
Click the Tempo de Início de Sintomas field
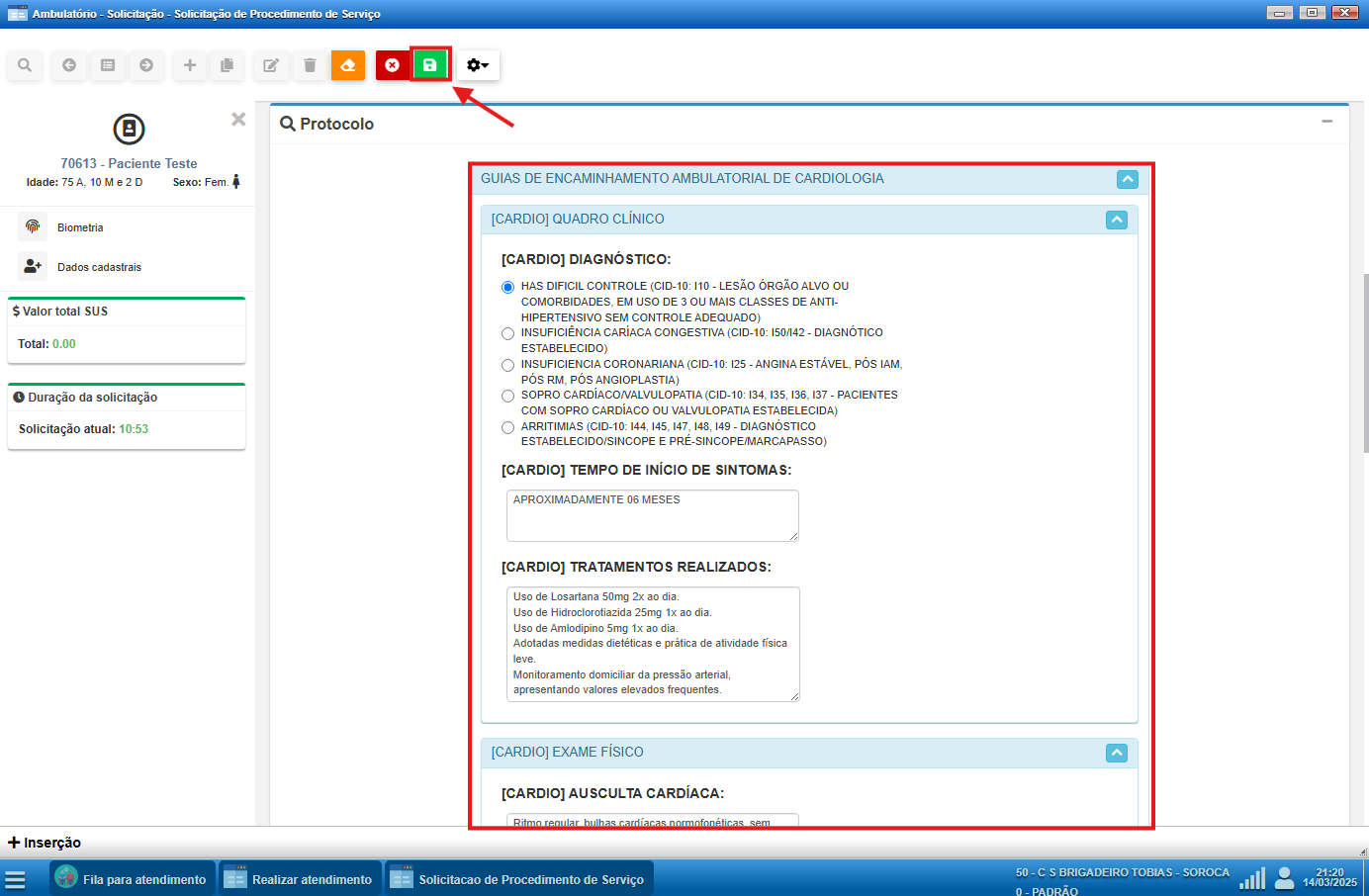(x=652, y=515)
